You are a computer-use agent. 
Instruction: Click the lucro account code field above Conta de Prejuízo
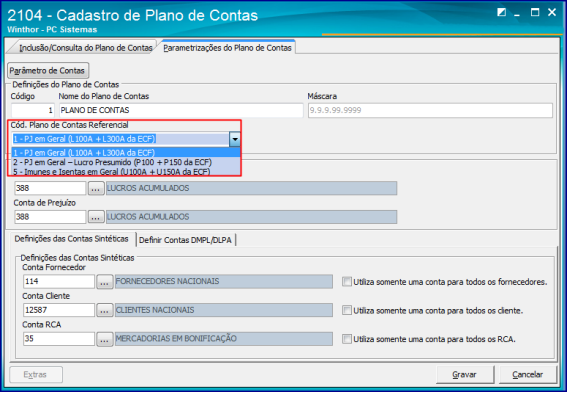tap(50, 188)
